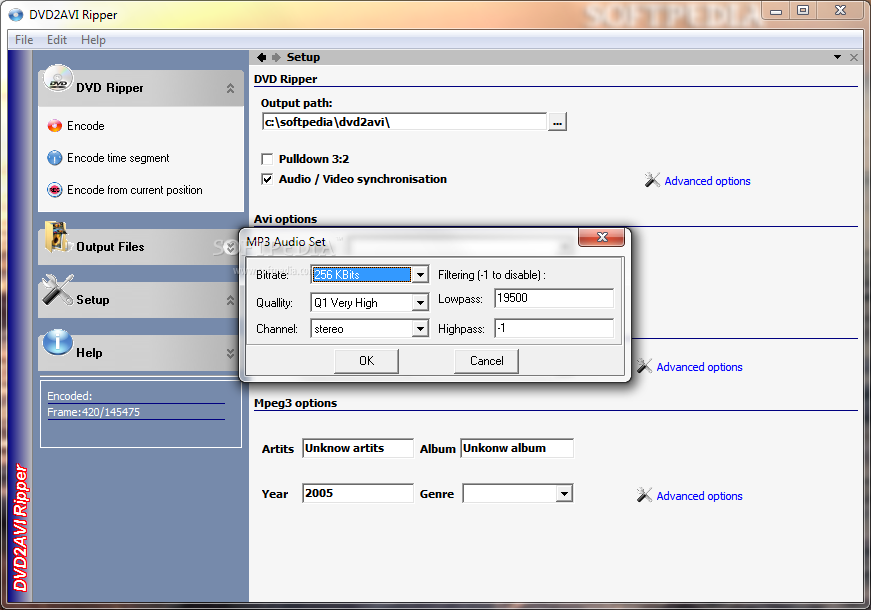Screen dimensions: 871x610
Task: Click tools icon beside DVD Ripper Advanced options
Action: pos(652,180)
